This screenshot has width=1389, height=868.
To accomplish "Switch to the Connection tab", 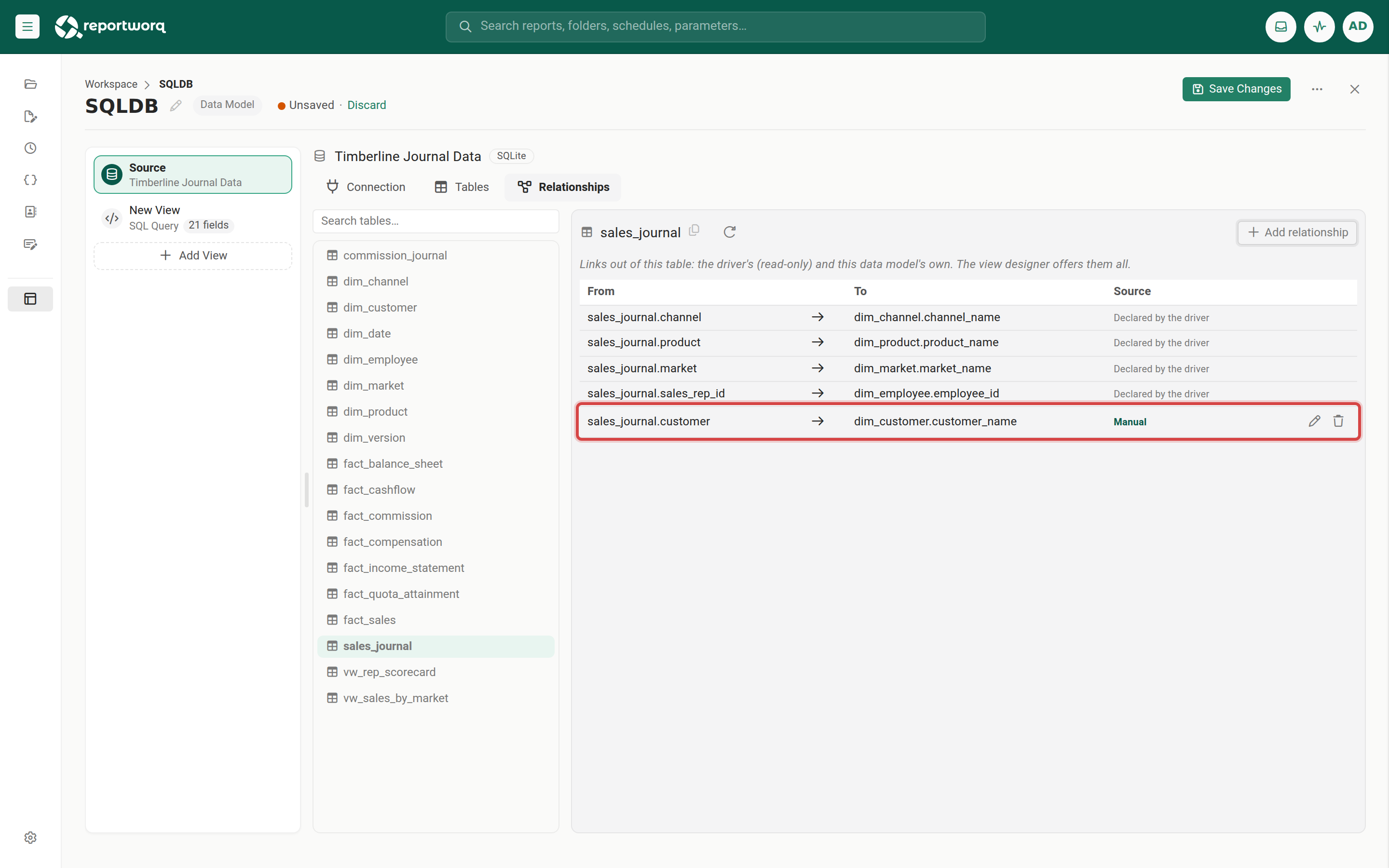I will (x=366, y=187).
